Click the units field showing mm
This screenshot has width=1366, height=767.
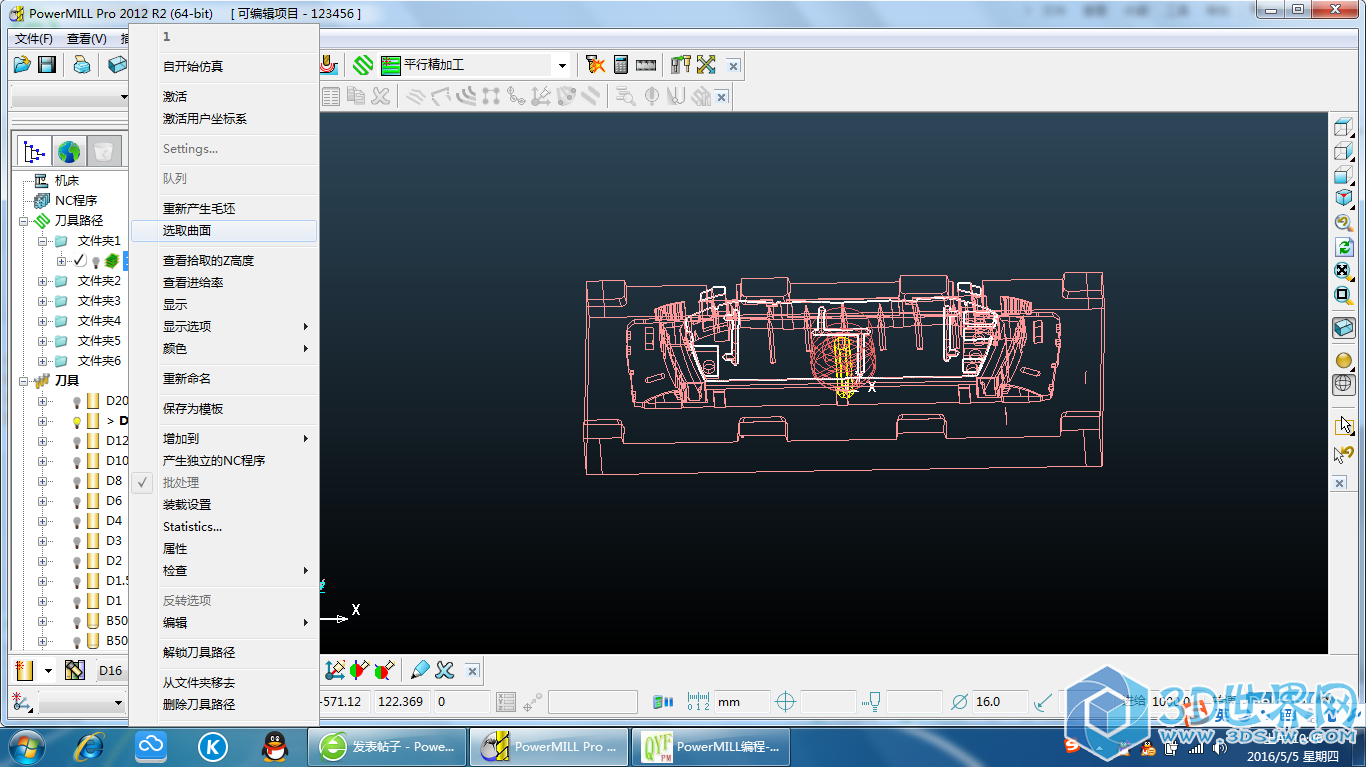[742, 702]
